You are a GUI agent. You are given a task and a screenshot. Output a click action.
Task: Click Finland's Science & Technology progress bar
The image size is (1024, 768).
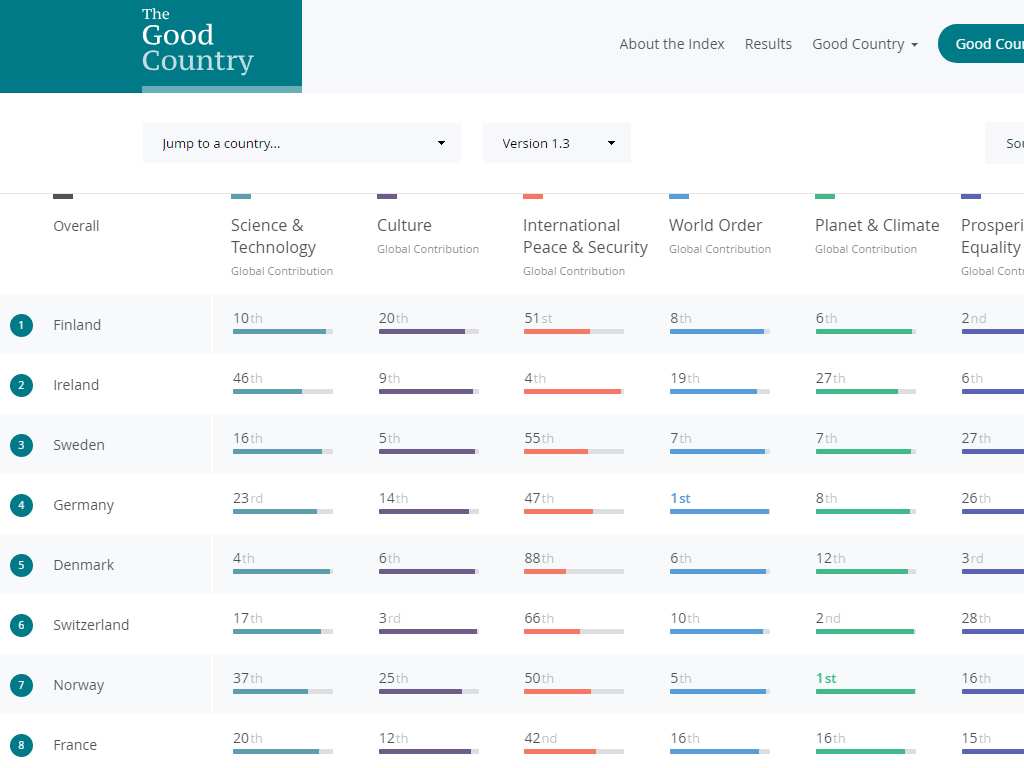[x=283, y=332]
